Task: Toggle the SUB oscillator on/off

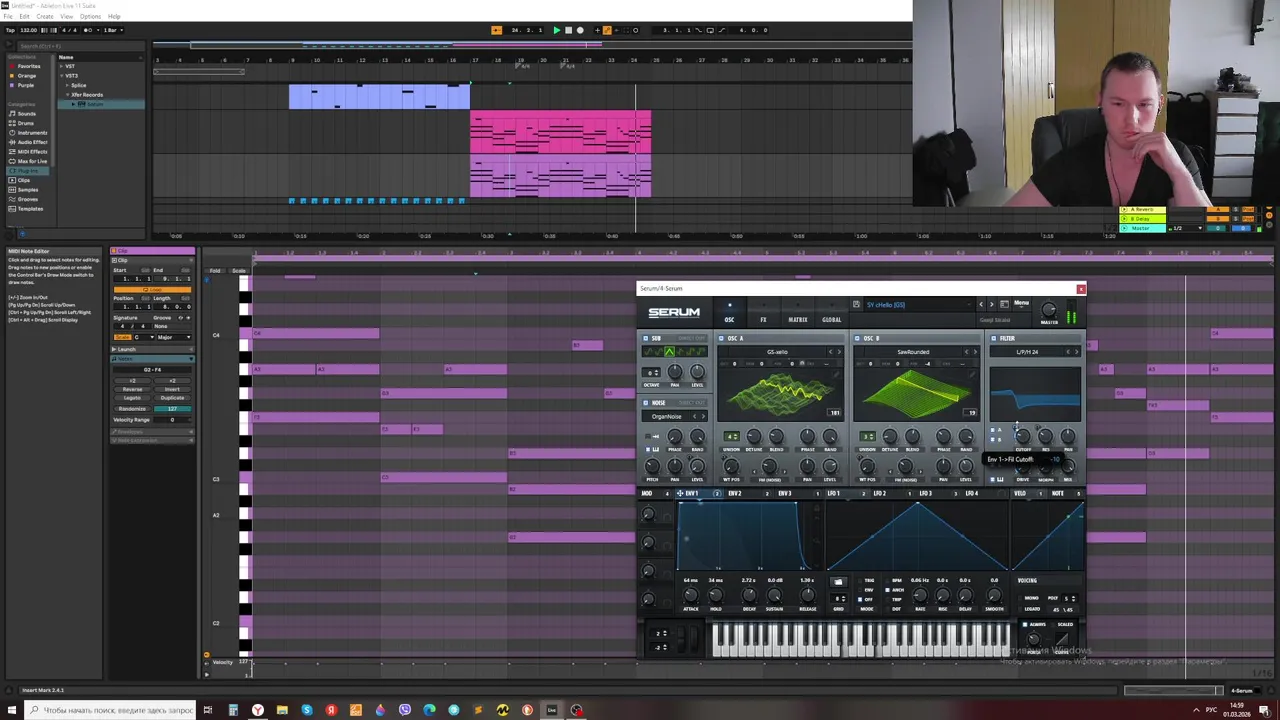Action: click(646, 339)
